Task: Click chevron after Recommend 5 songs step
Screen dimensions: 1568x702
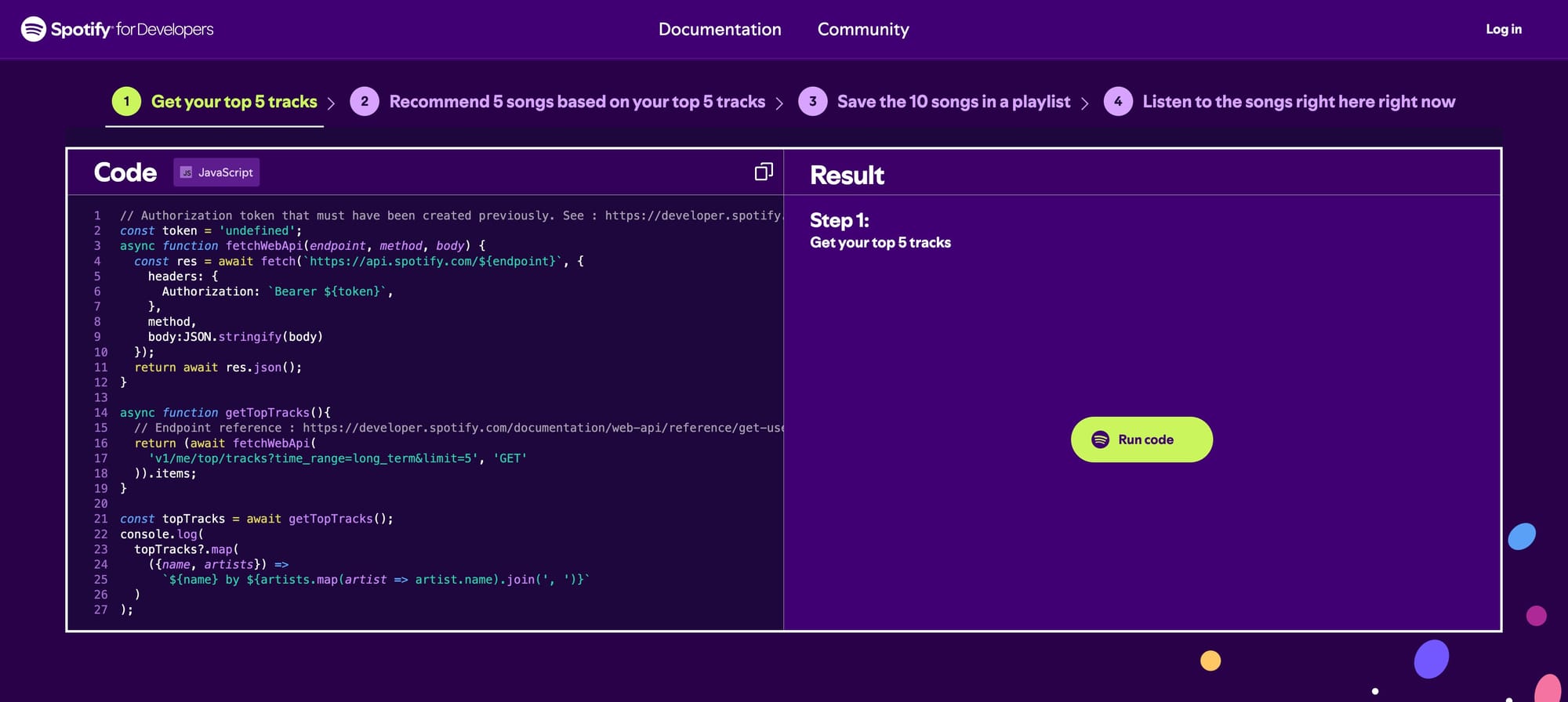Action: pos(779,103)
